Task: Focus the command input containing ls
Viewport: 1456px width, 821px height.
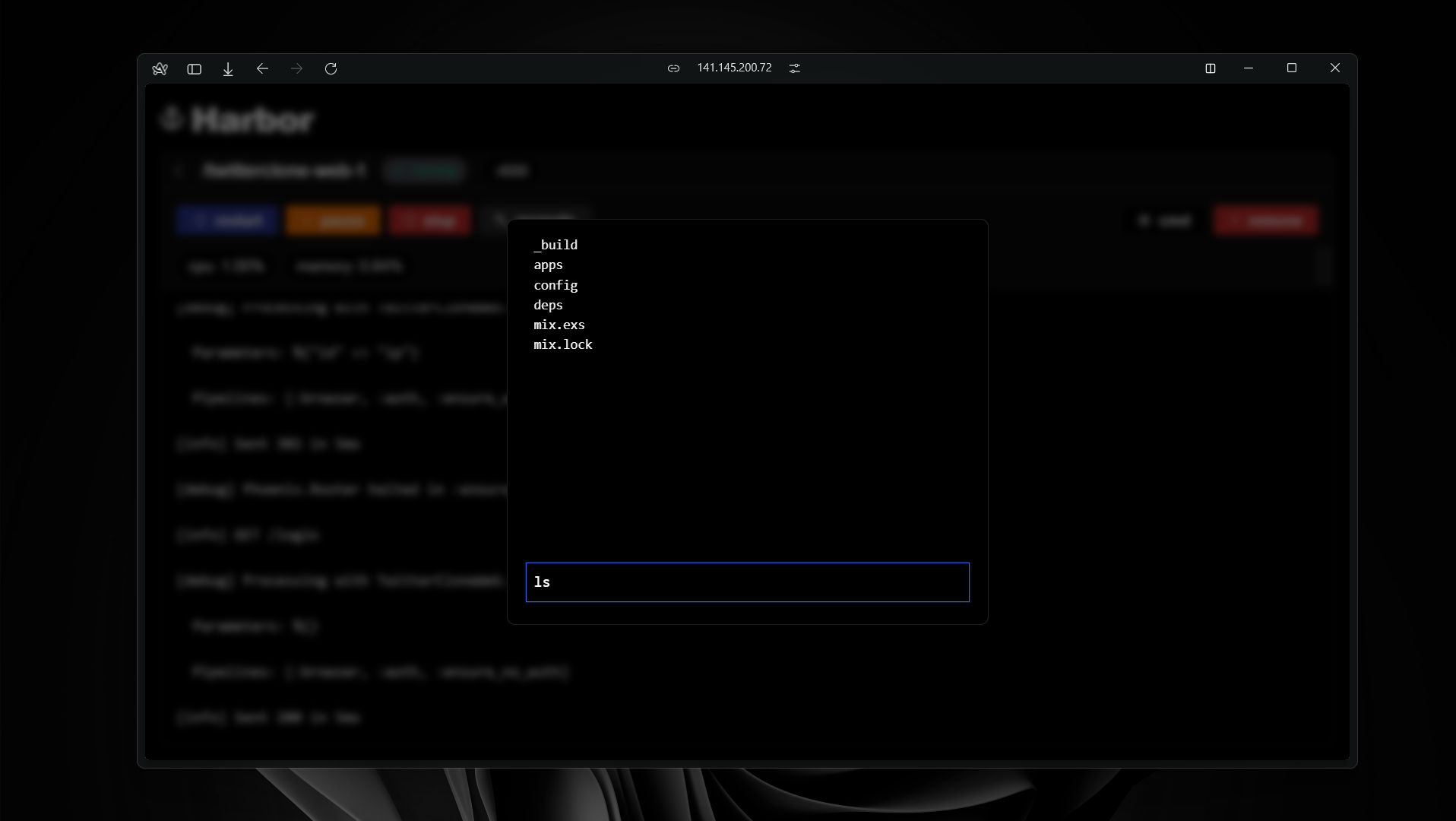Action: 747,582
